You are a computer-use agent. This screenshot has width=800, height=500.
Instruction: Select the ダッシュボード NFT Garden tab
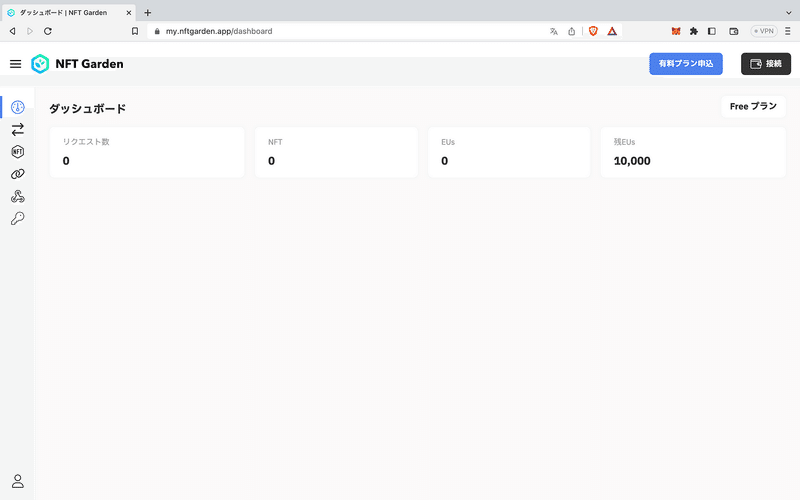click(69, 13)
